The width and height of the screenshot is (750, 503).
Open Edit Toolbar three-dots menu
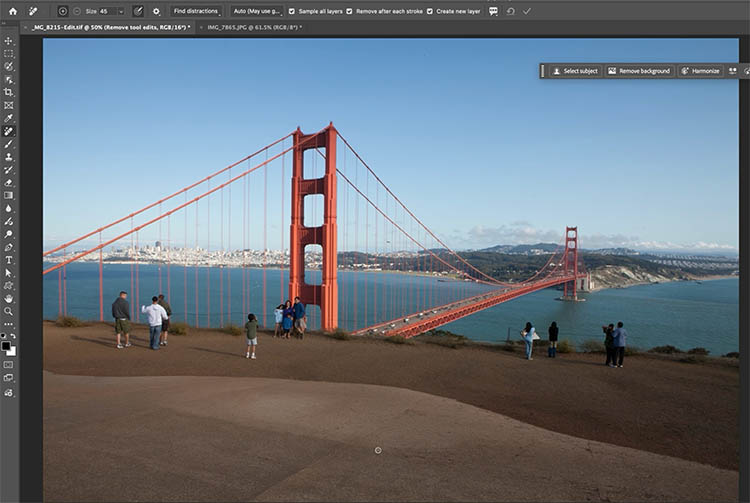(9, 325)
